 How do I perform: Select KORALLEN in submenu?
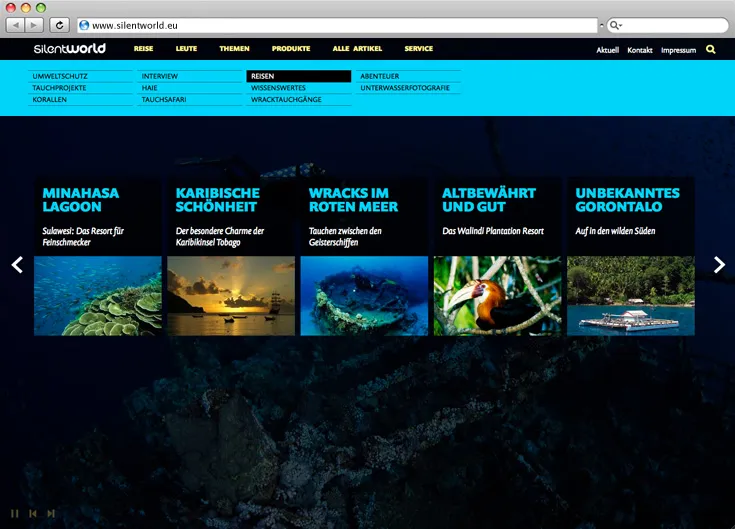[x=81, y=100]
